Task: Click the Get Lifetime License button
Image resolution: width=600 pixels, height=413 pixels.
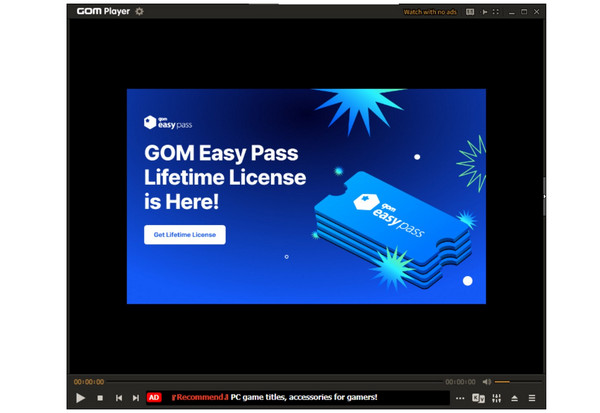Action: tap(185, 235)
